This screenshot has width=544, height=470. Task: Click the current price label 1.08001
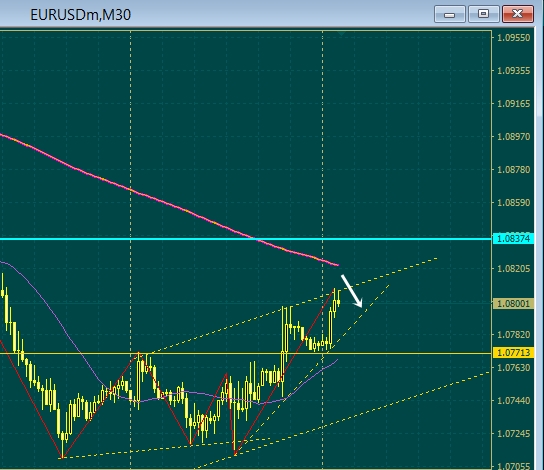tap(513, 304)
